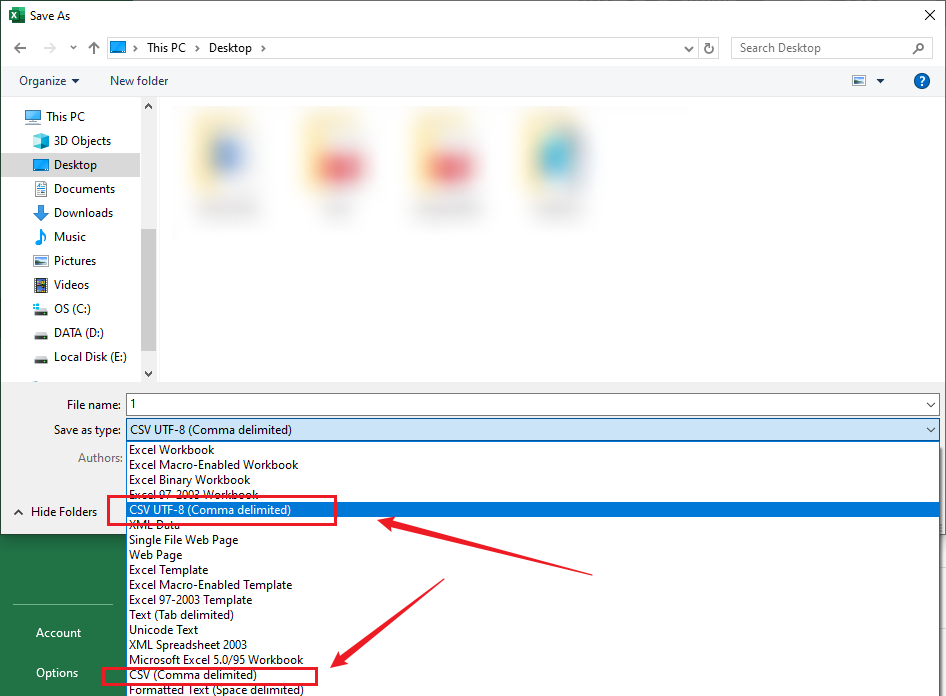
Task: Expand the chevron after Desktop breadcrumb
Action: (x=263, y=48)
